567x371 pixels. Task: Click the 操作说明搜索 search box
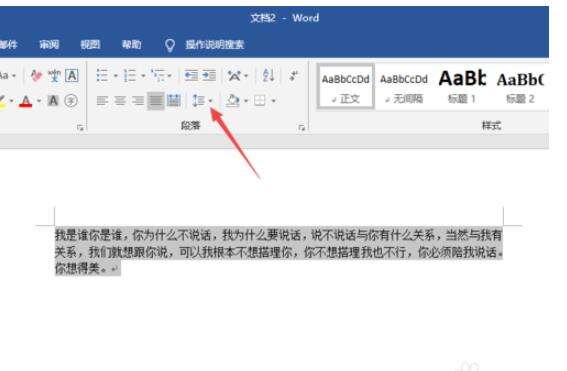tap(215, 45)
